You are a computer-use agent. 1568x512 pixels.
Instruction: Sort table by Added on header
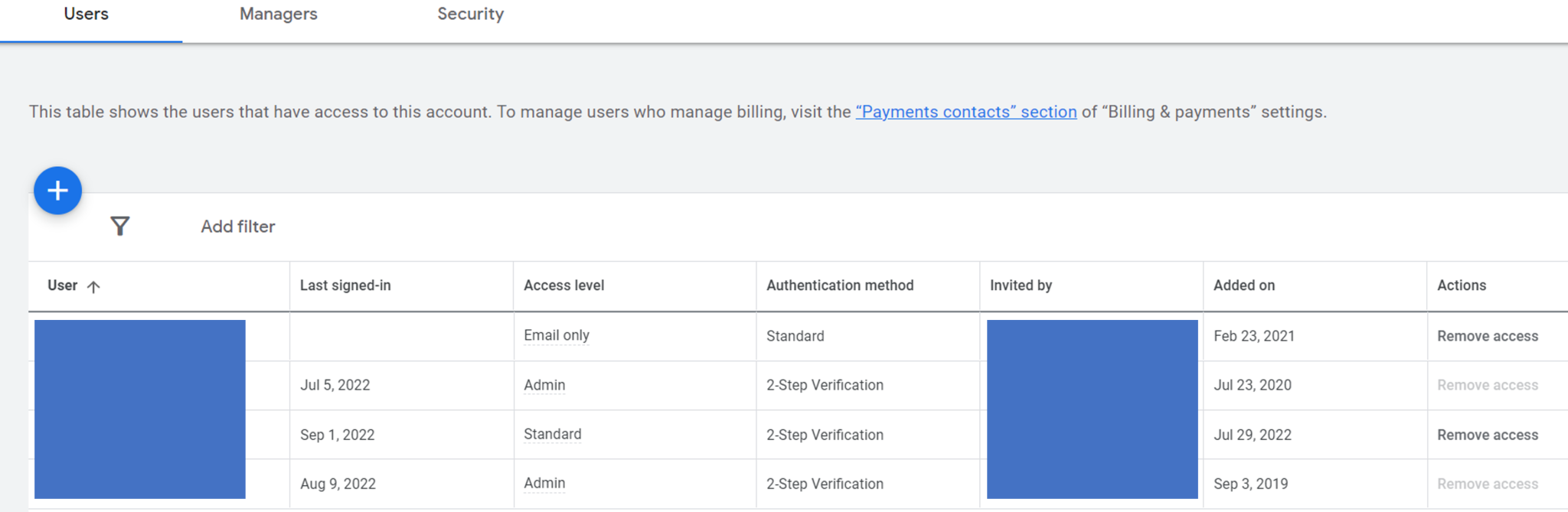pyautogui.click(x=1243, y=285)
